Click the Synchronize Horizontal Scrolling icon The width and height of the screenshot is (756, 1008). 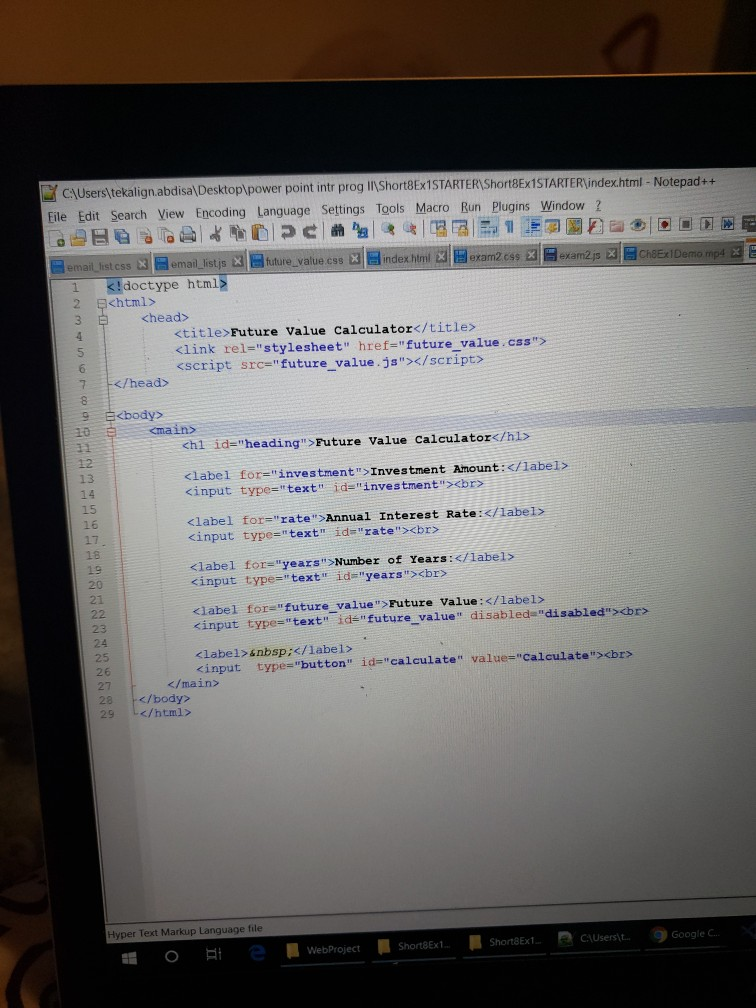pos(460,227)
